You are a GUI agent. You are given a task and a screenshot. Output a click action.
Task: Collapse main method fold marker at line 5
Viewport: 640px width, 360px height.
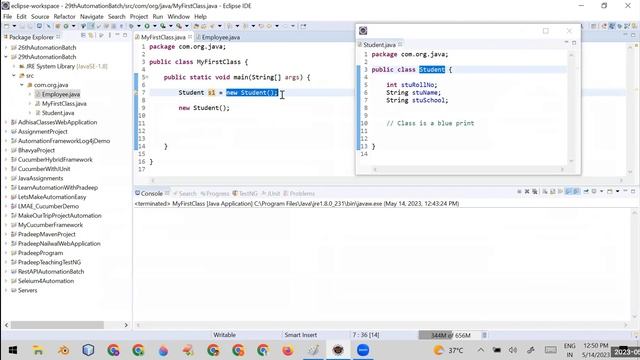(x=147, y=77)
